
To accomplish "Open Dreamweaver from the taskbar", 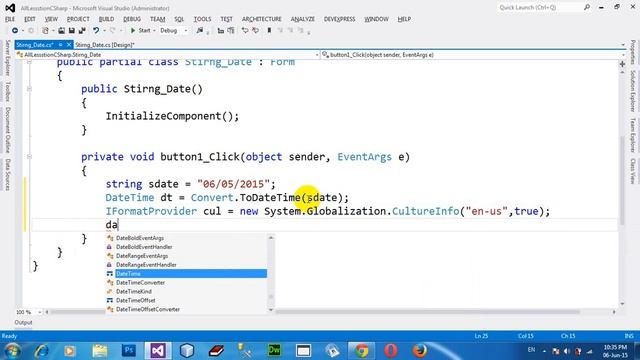I will (274, 351).
